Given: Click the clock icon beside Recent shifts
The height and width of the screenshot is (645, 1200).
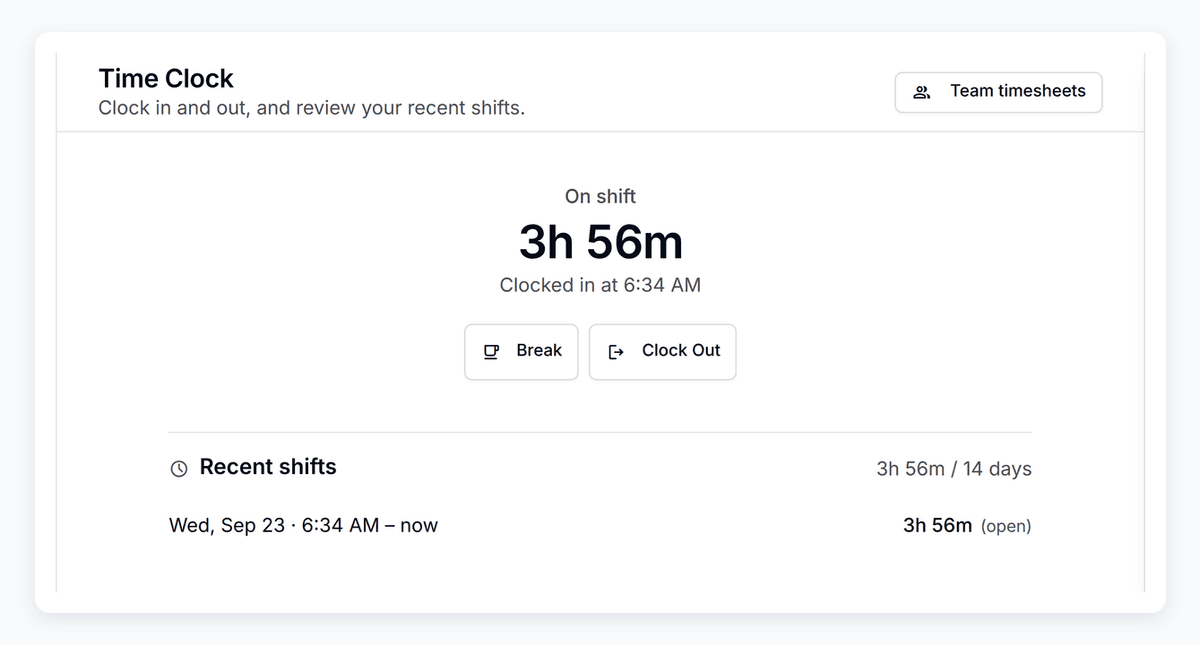Looking at the screenshot, I should [x=179, y=468].
